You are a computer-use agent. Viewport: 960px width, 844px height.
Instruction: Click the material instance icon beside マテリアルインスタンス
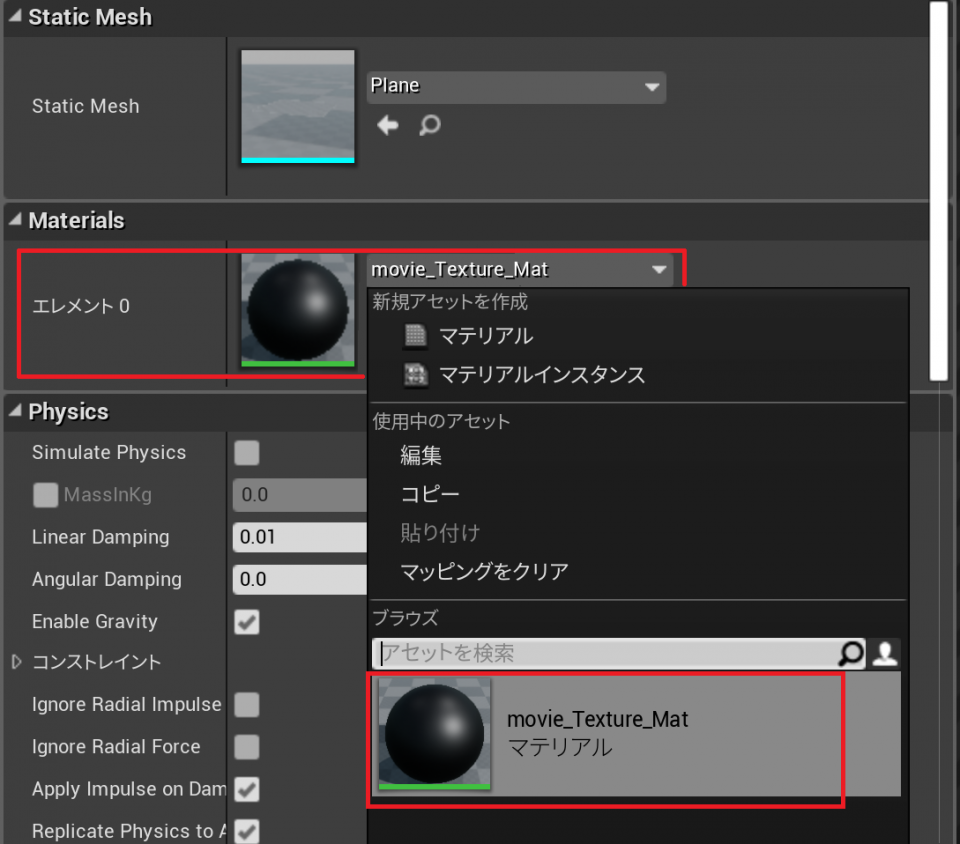pyautogui.click(x=416, y=375)
